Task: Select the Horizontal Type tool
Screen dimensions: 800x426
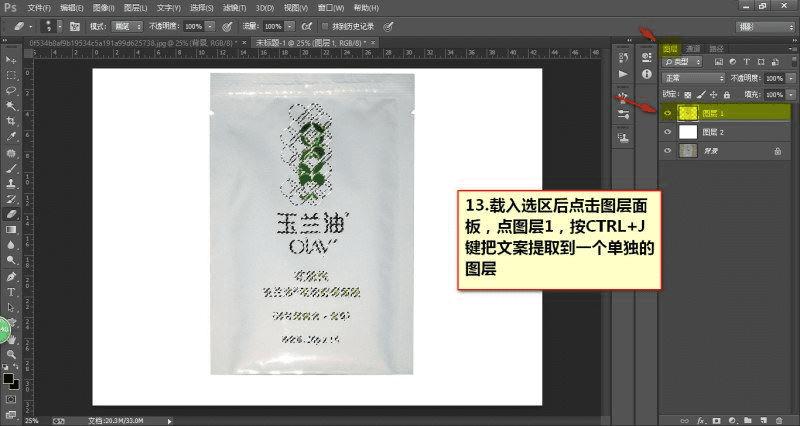Action: (10, 292)
